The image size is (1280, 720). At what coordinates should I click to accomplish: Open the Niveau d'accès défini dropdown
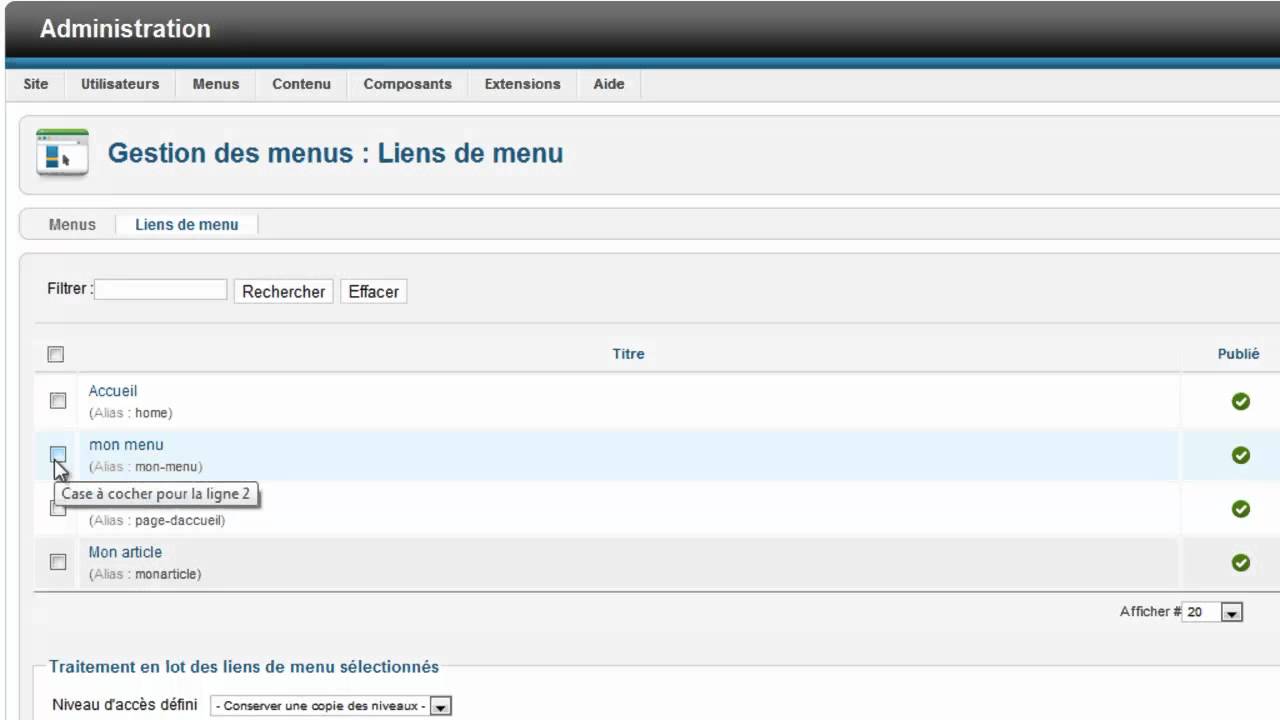tap(331, 706)
